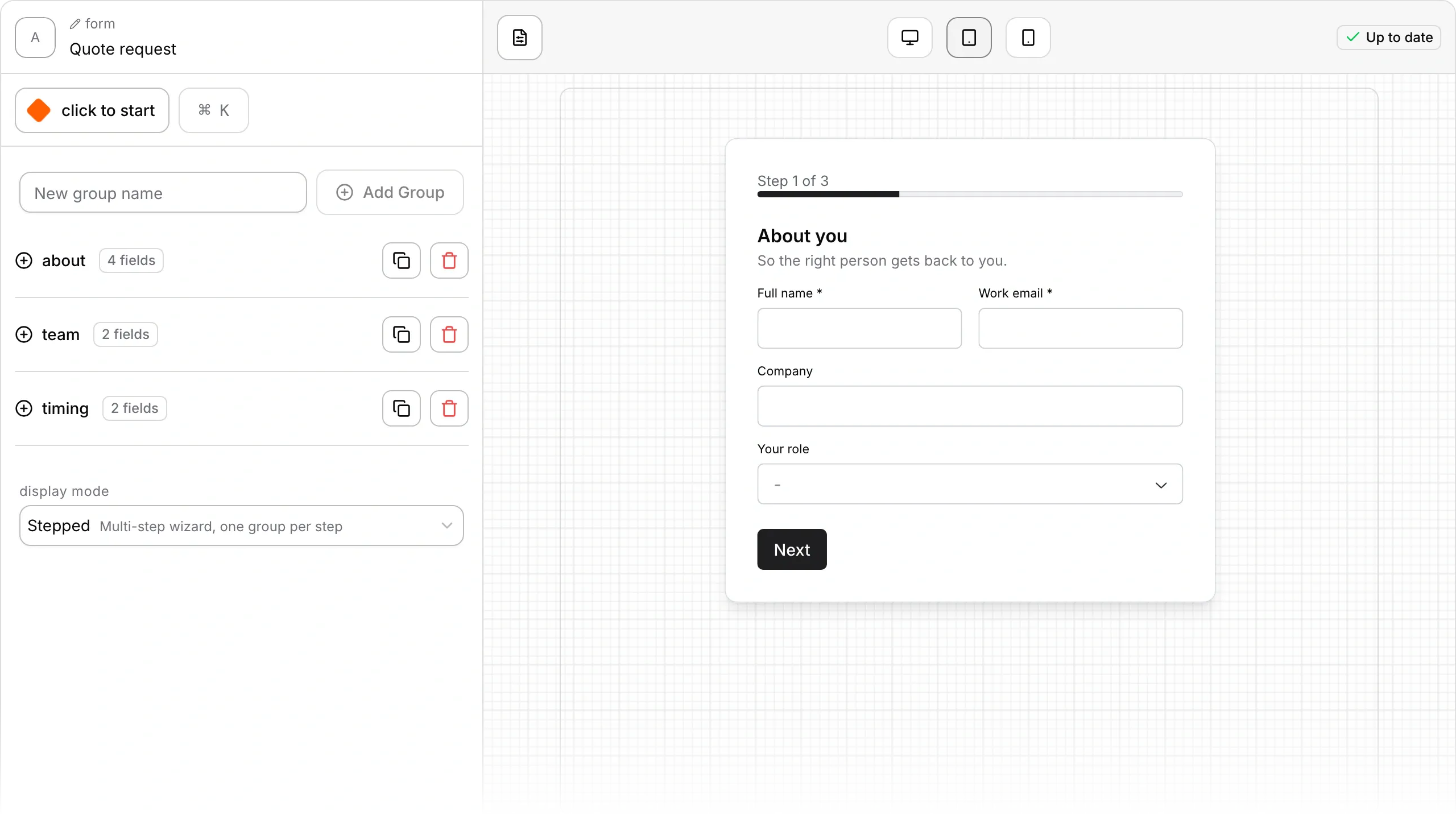Click the 2 fields badge for timing
Viewport: 1456px width, 819px height.
point(135,408)
